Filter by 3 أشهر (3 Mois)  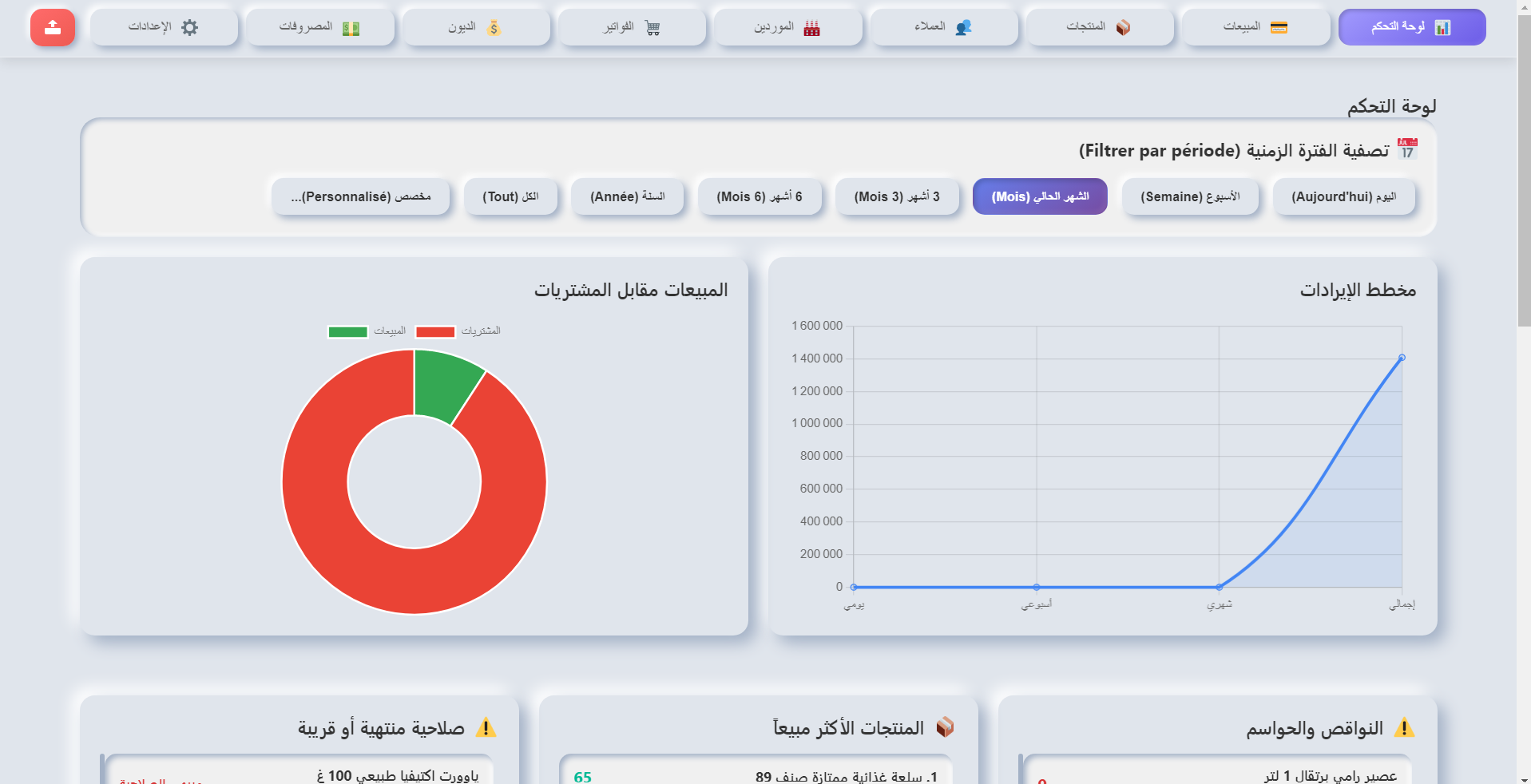(x=897, y=196)
